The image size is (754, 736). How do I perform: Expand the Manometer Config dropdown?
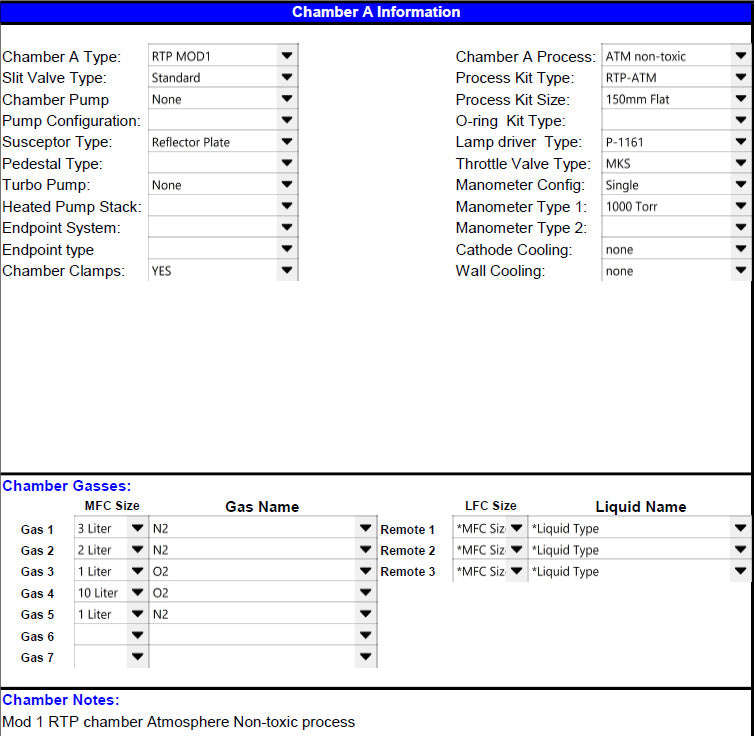click(741, 184)
